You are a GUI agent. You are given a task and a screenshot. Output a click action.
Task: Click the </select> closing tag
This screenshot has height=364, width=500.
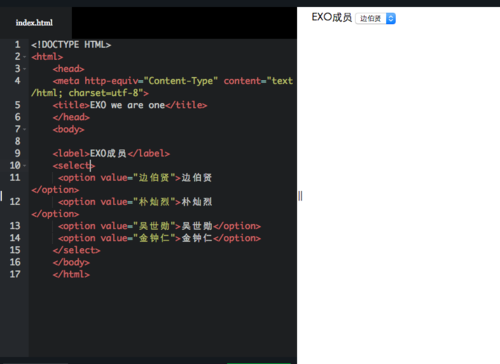76,250
